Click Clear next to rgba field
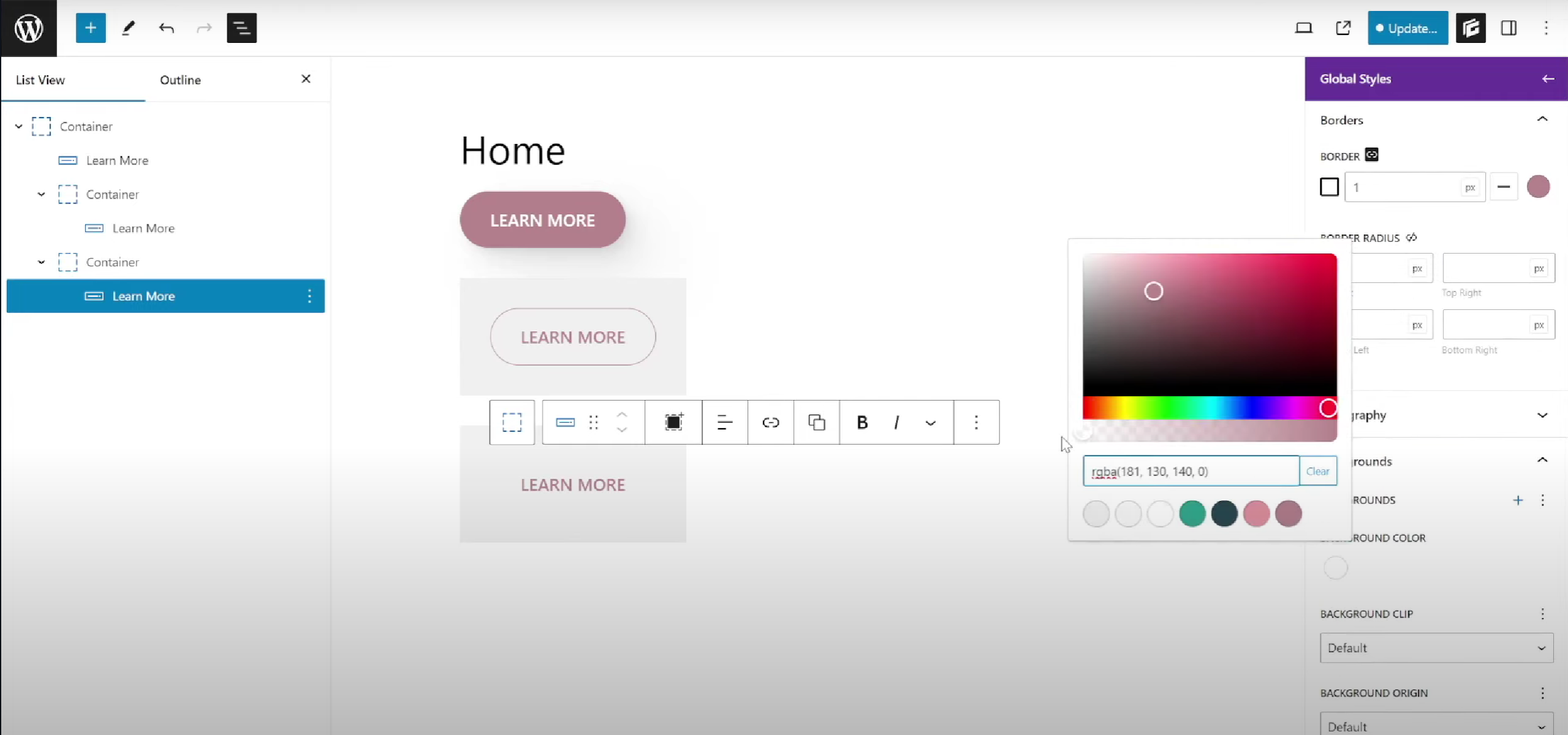 pos(1317,471)
